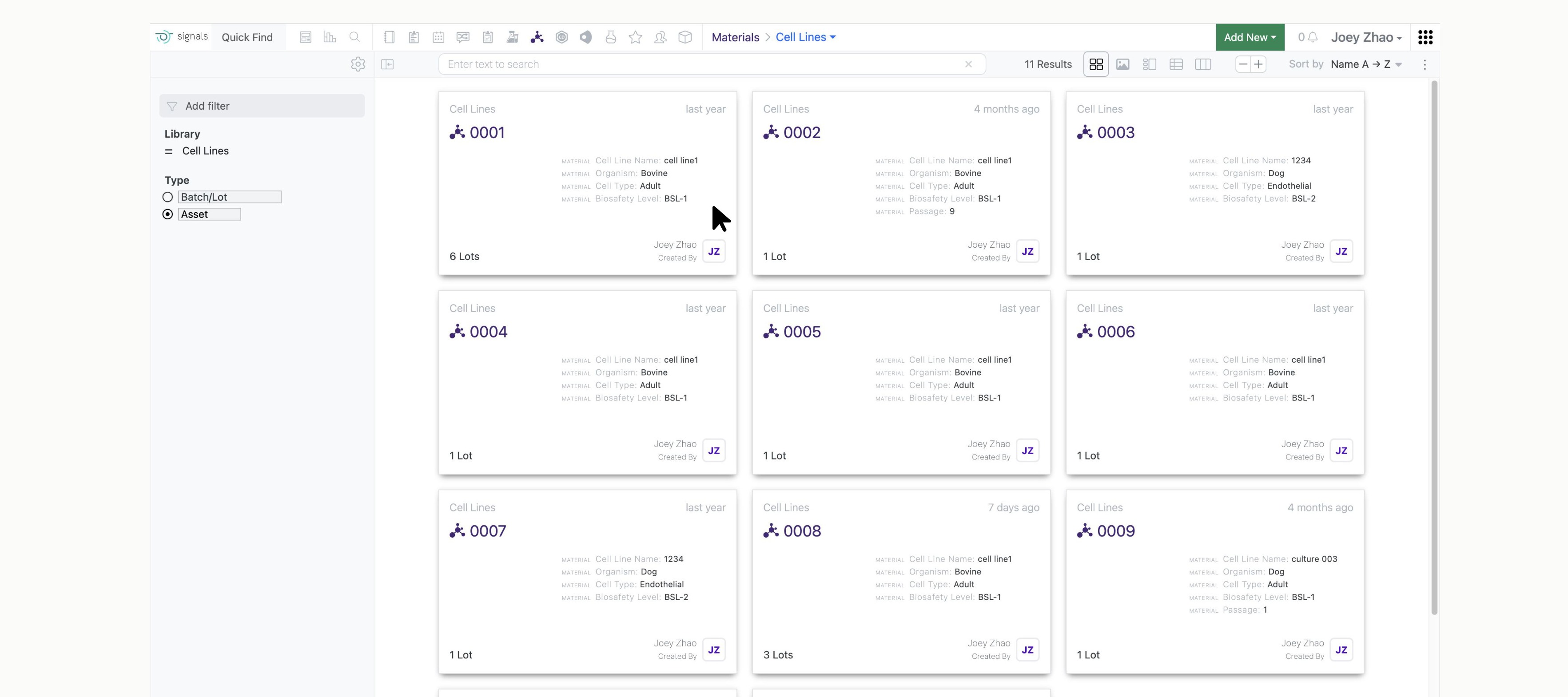Select the Batch/Lot radio button

(167, 197)
